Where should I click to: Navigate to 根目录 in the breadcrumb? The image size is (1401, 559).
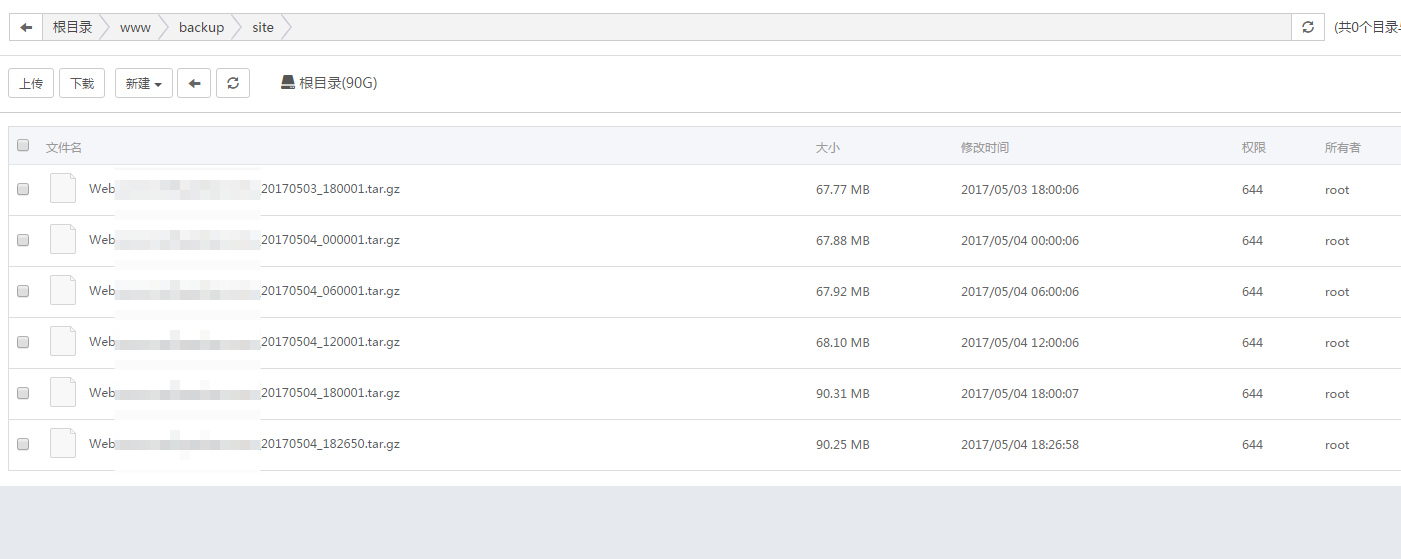click(x=72, y=28)
